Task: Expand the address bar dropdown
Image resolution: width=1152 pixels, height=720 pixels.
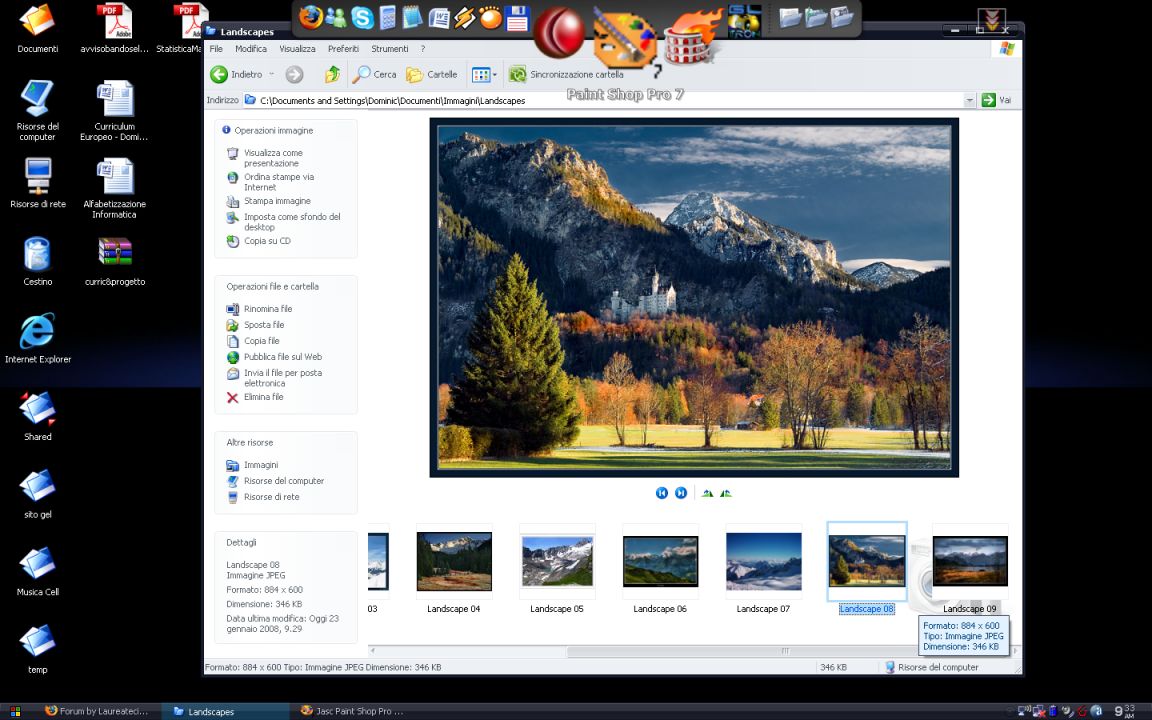Action: tap(969, 100)
